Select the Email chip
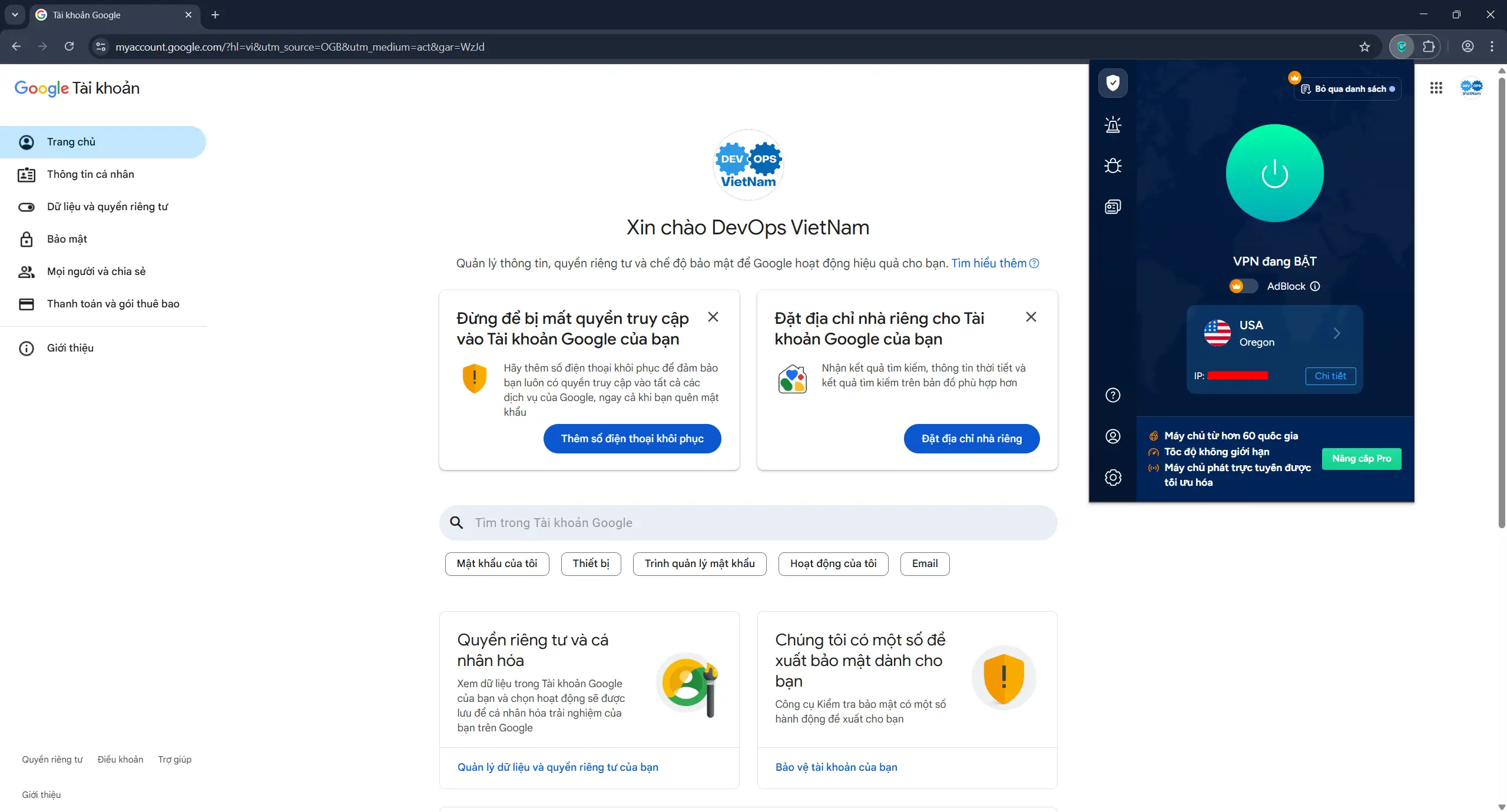 tap(925, 564)
